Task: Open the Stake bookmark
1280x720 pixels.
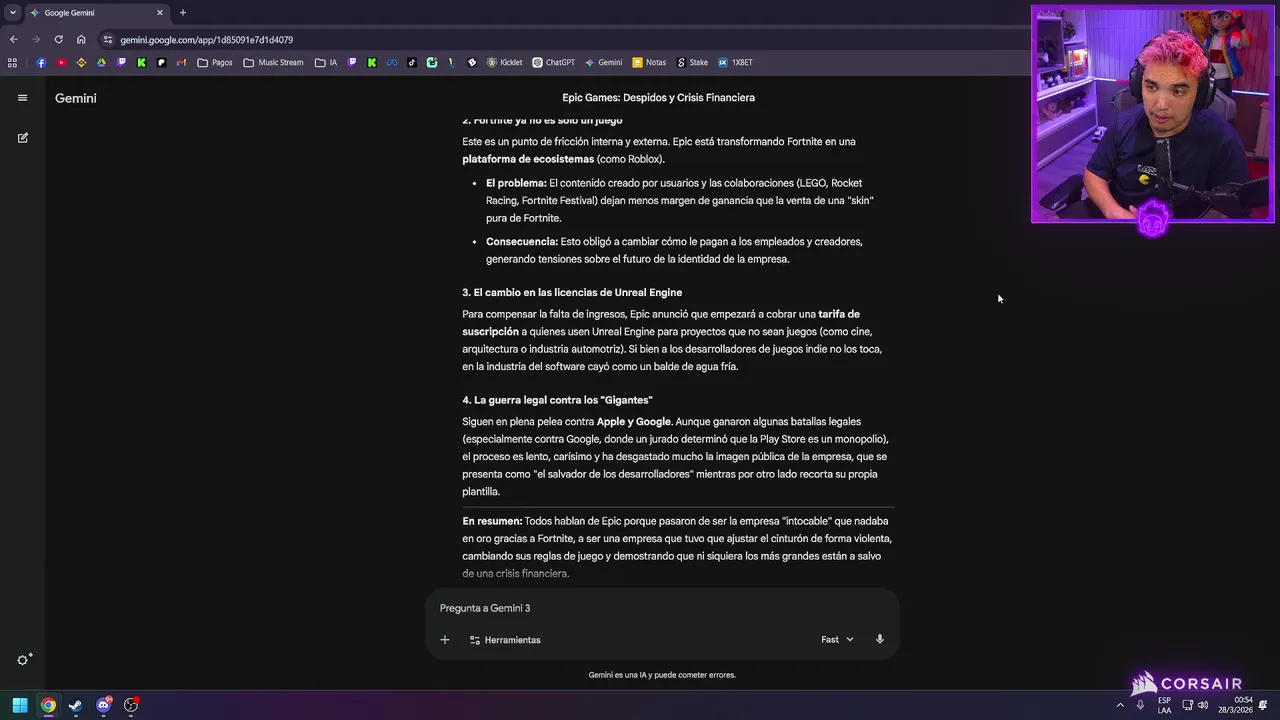Action: tap(693, 62)
